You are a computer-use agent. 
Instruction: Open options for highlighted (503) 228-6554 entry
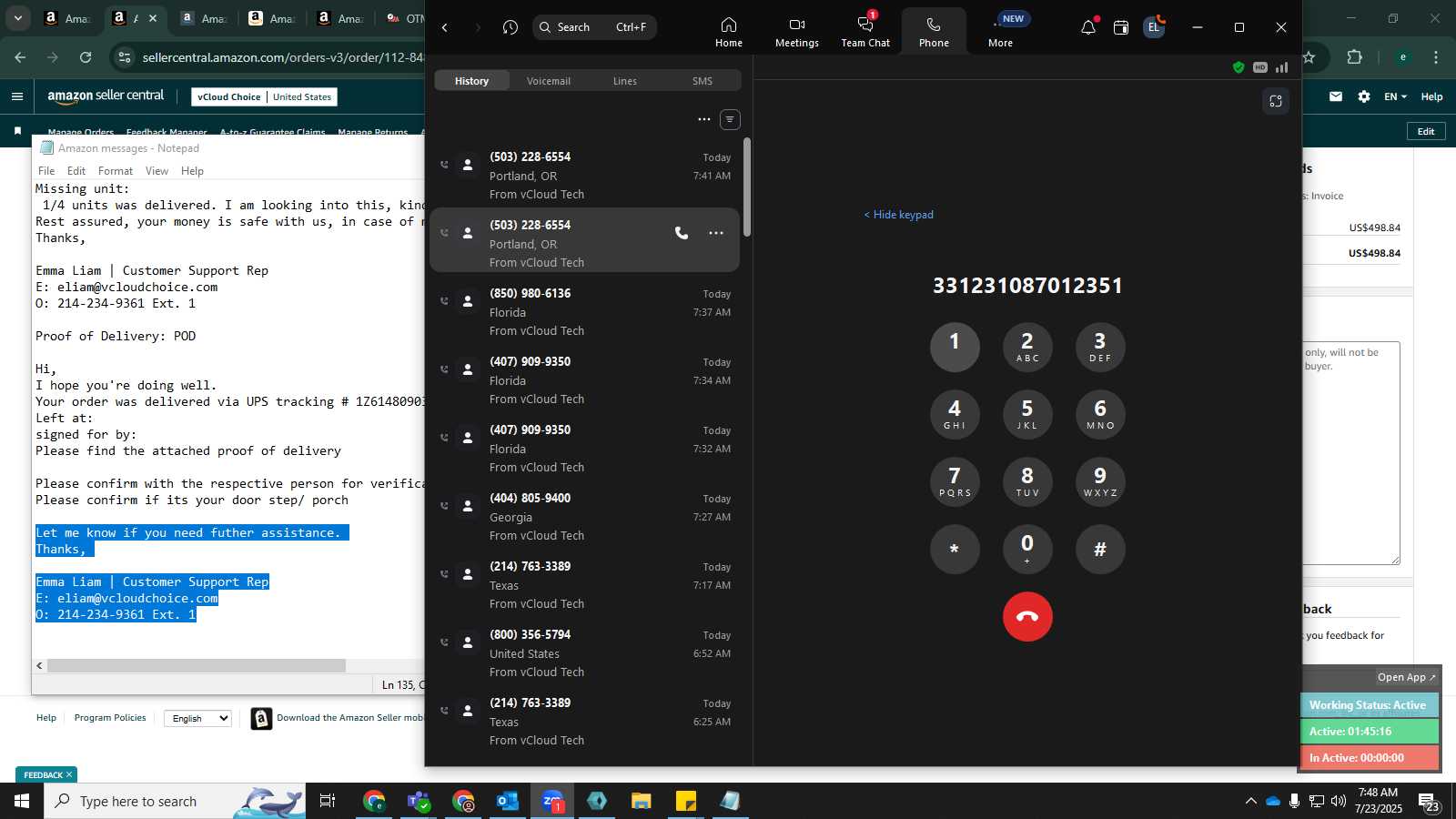716,233
